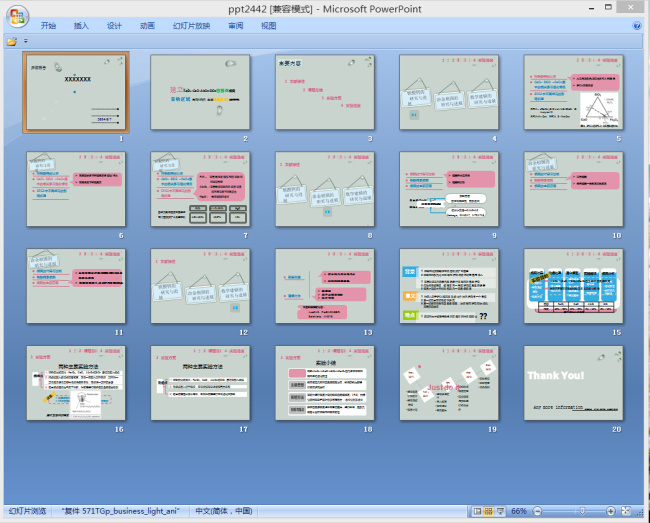Start Slide Show view icon
The height and width of the screenshot is (523, 650).
500,511
